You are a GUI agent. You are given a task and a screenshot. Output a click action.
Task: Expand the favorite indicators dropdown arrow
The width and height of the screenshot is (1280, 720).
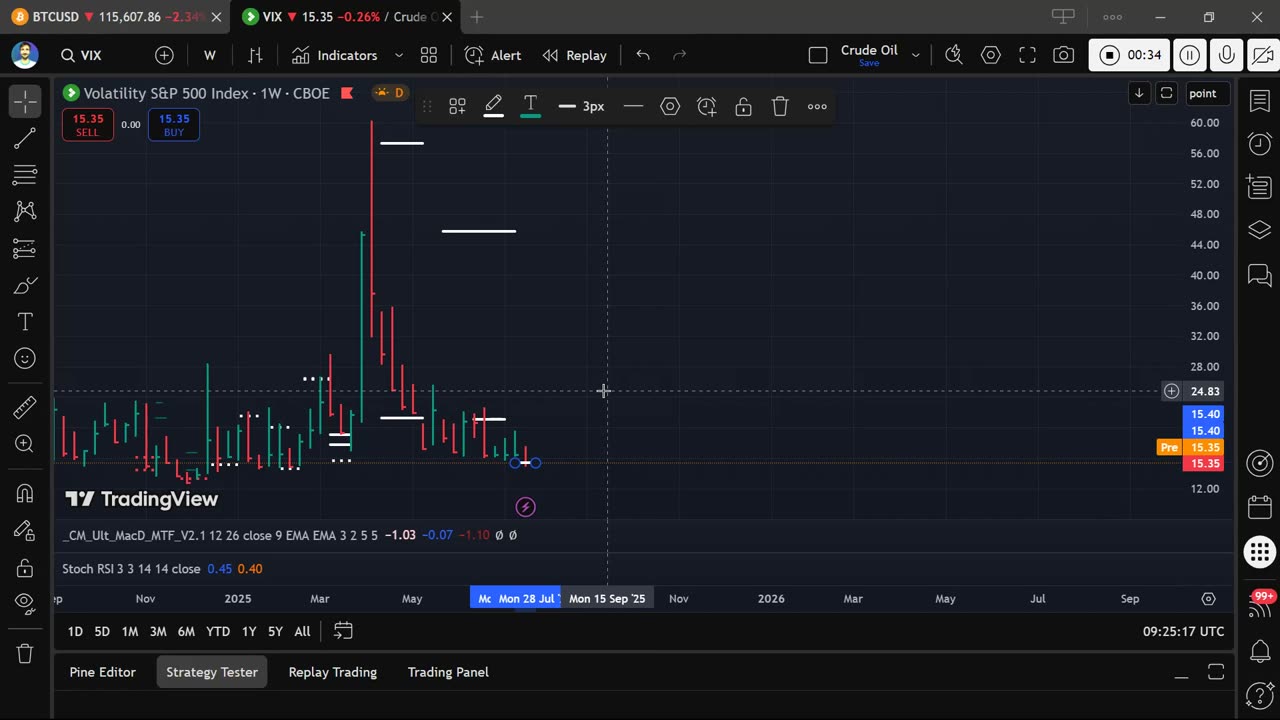[x=398, y=55]
